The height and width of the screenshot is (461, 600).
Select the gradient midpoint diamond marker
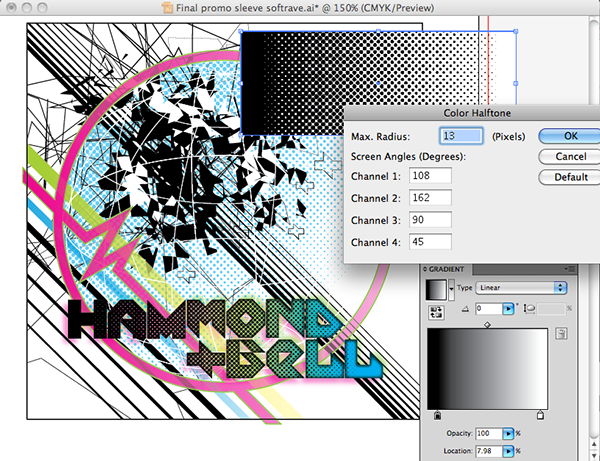click(x=487, y=325)
